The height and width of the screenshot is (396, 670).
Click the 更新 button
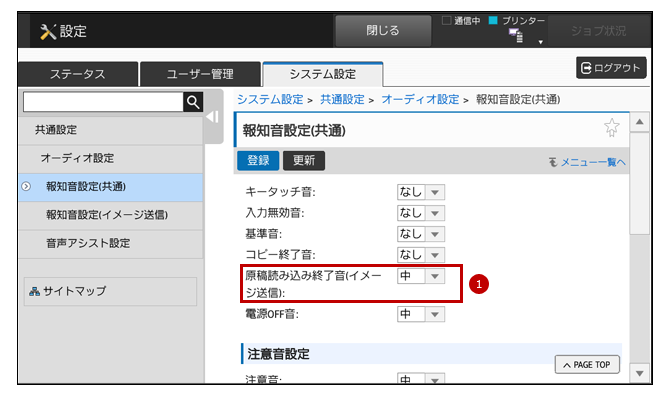click(x=304, y=161)
